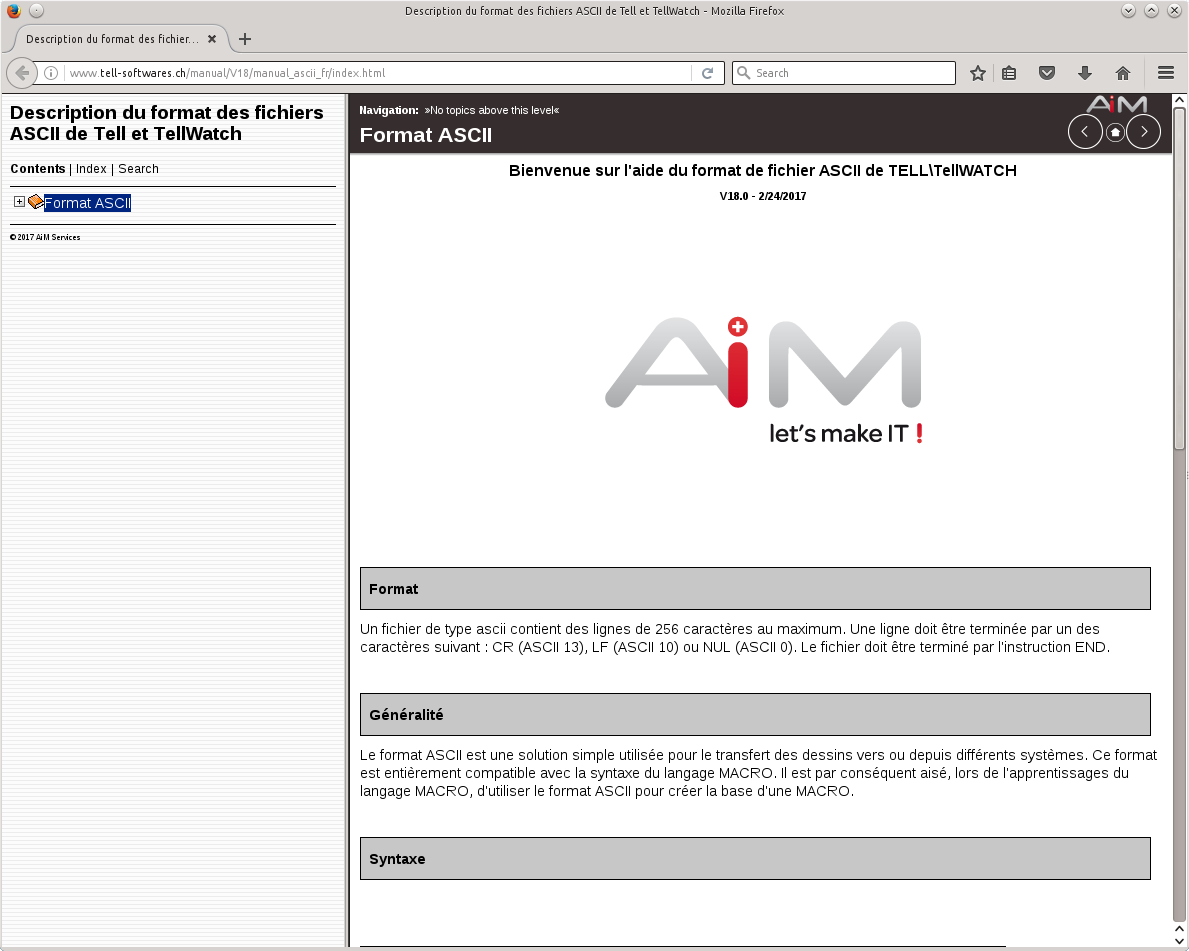Reload the page with the refresh icon

coord(707,73)
